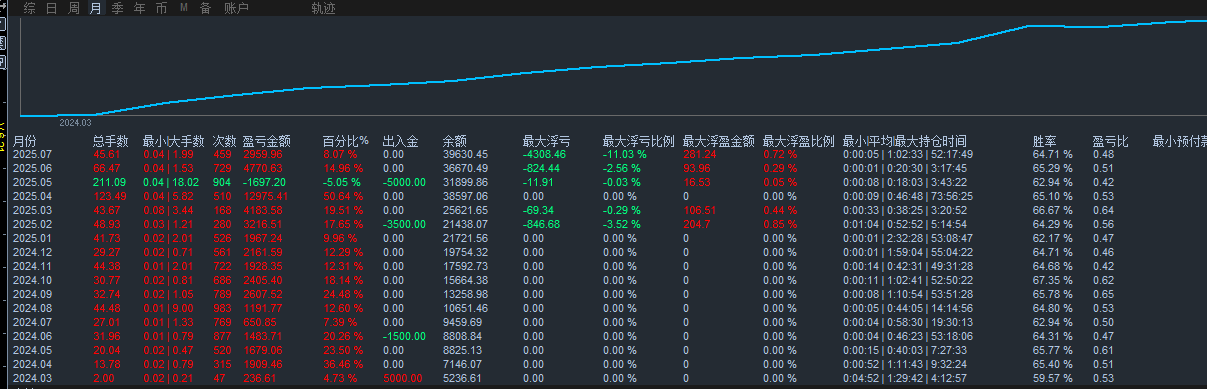1207x389 pixels.
Task: Sort by the 盈亏比 column header
Action: 1110,141
